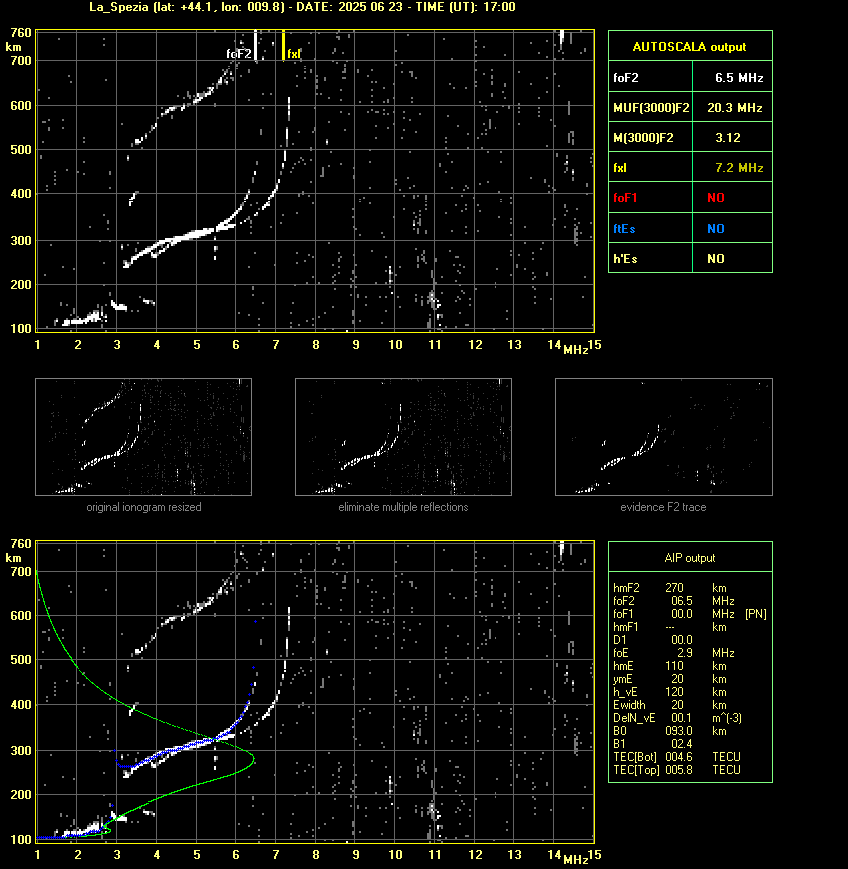
Task: Click the ymE 20 km entry
Action: (670, 679)
